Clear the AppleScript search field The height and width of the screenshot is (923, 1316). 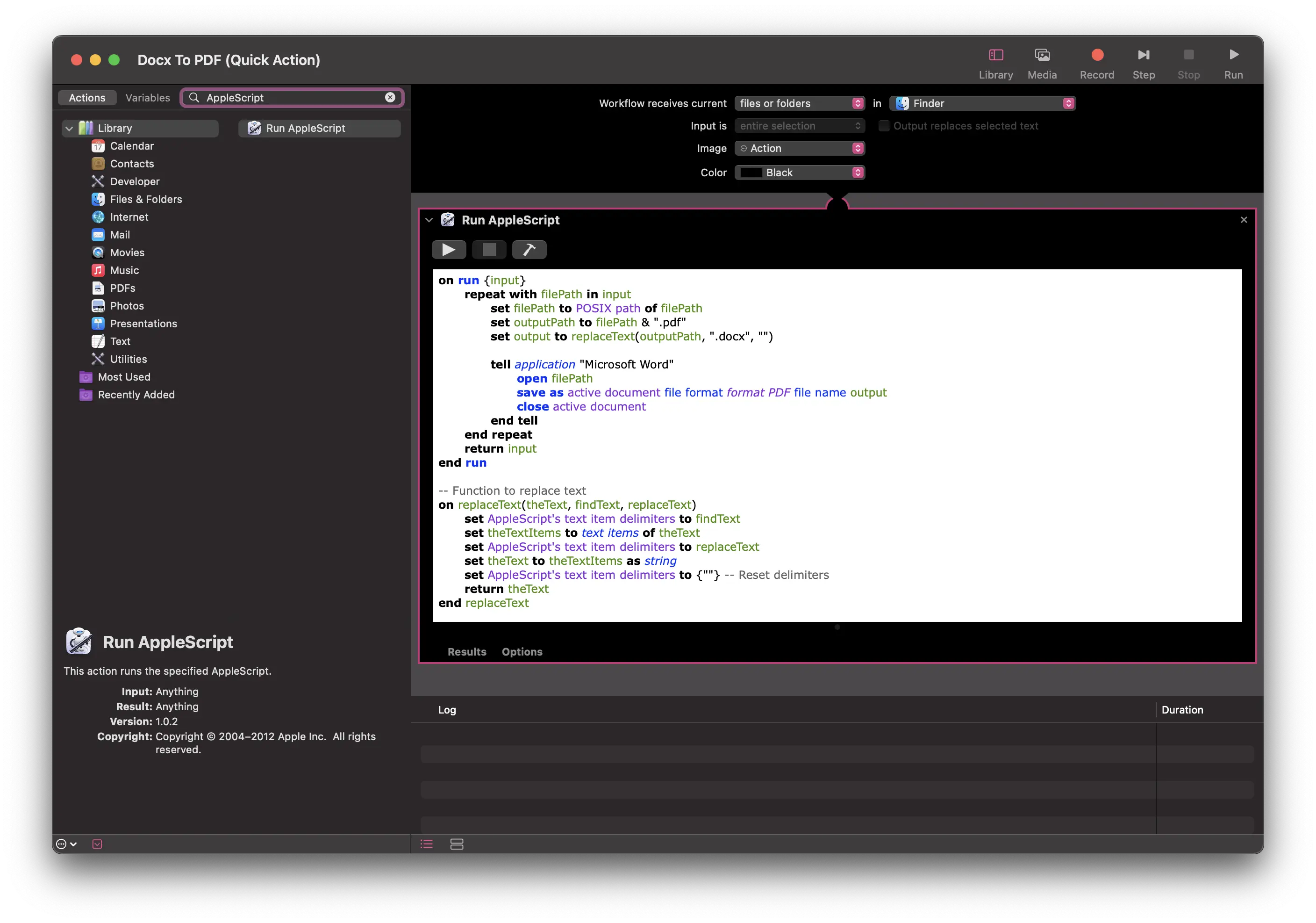coord(390,98)
